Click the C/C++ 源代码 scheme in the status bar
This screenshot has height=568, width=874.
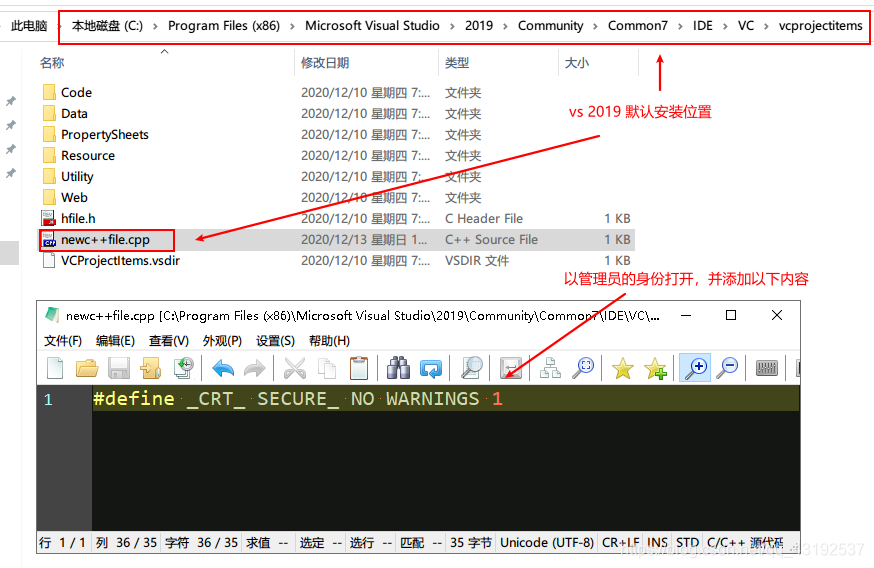pyautogui.click(x=745, y=542)
